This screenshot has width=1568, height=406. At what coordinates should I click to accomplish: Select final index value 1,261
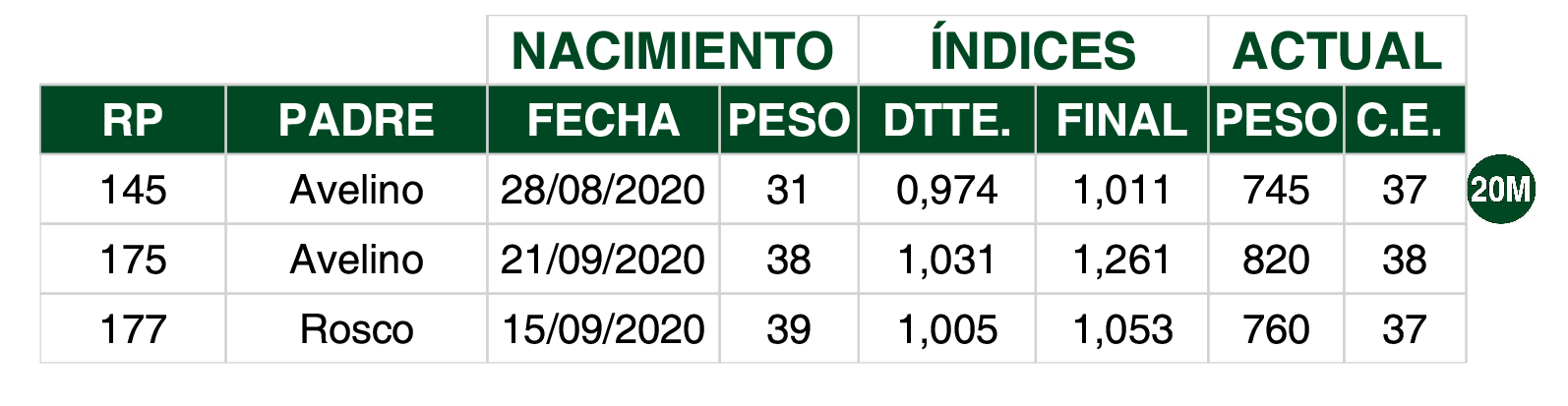pos(1121,259)
